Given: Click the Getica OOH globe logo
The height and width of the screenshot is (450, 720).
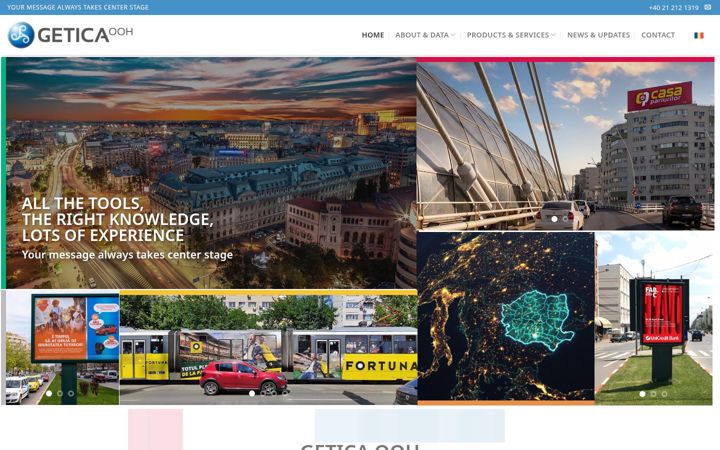Looking at the screenshot, I should coord(21,35).
